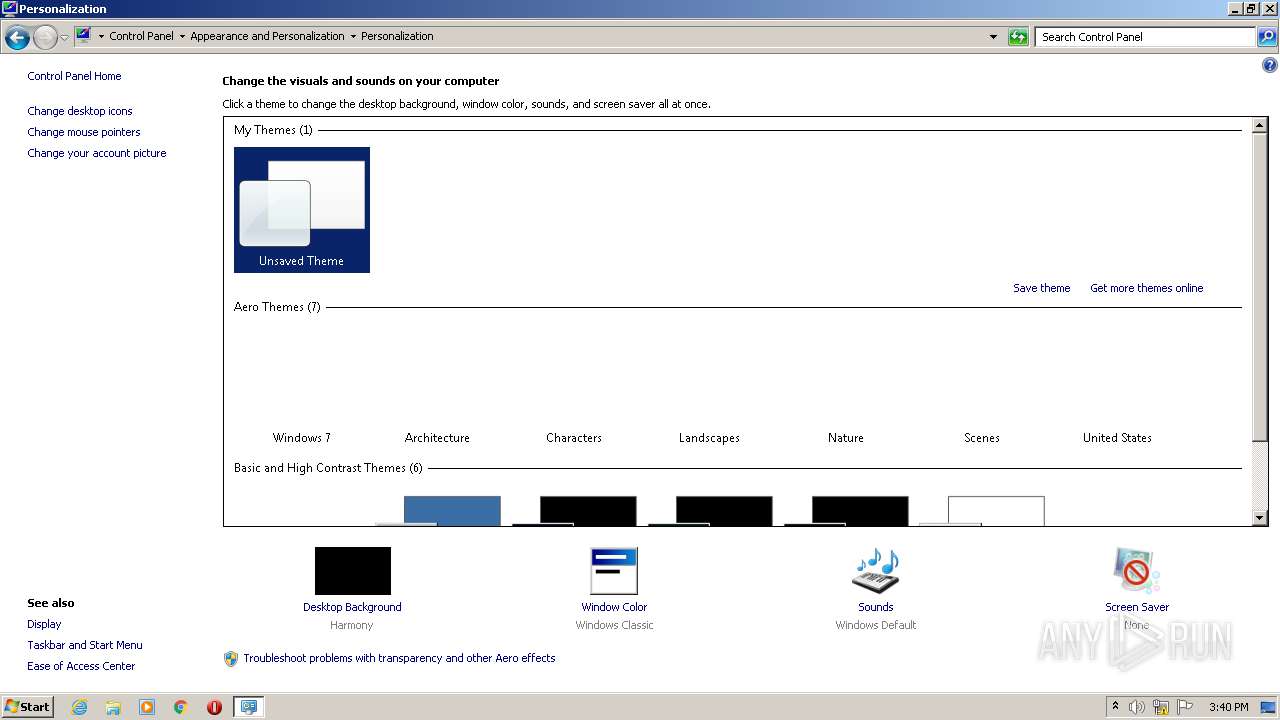This screenshot has height=720, width=1280.
Task: Navigate to Appearance and Personalization breadcrumb
Action: 267,36
